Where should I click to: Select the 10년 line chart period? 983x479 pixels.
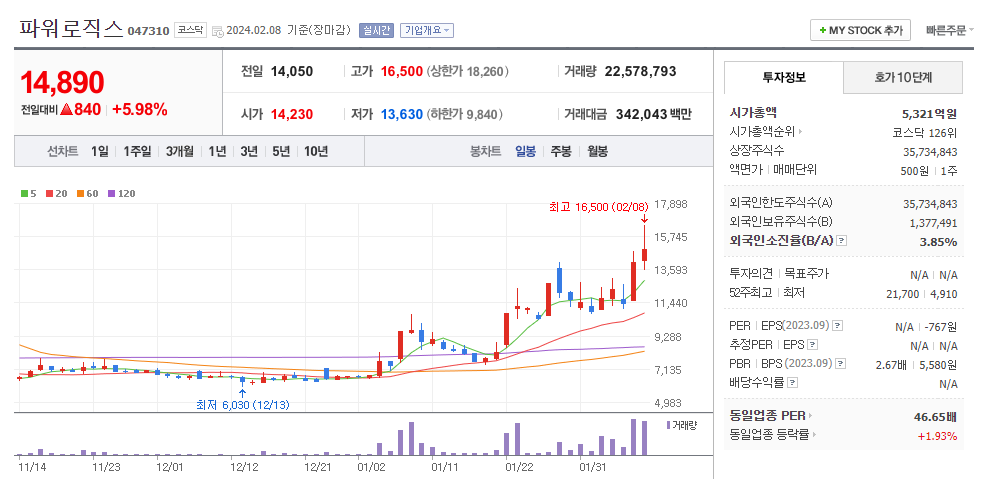[x=316, y=151]
